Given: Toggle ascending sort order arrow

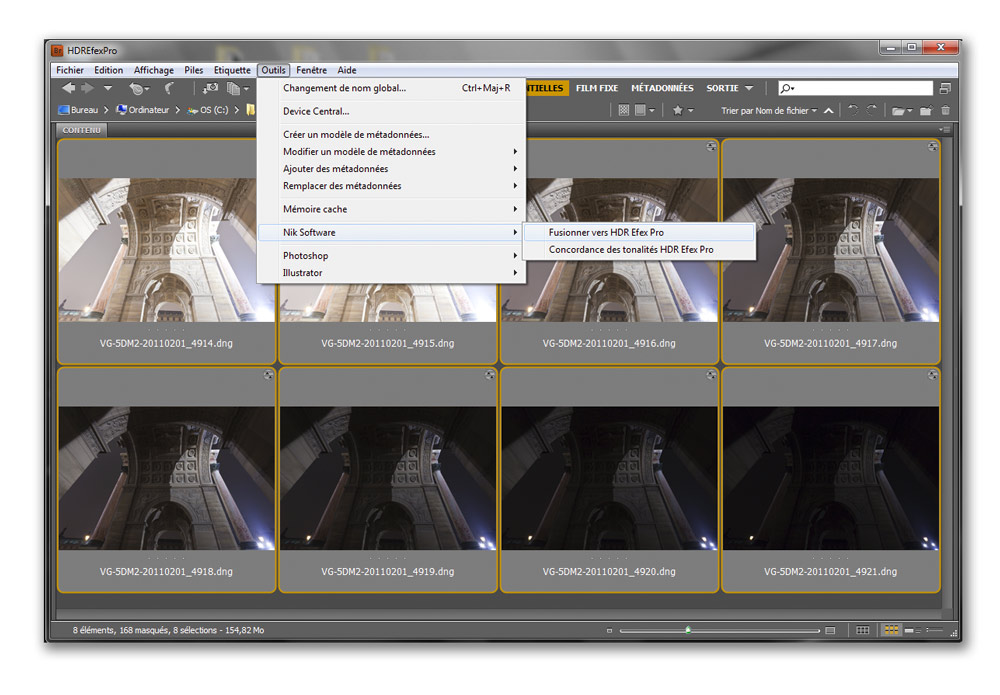Looking at the screenshot, I should point(828,110).
